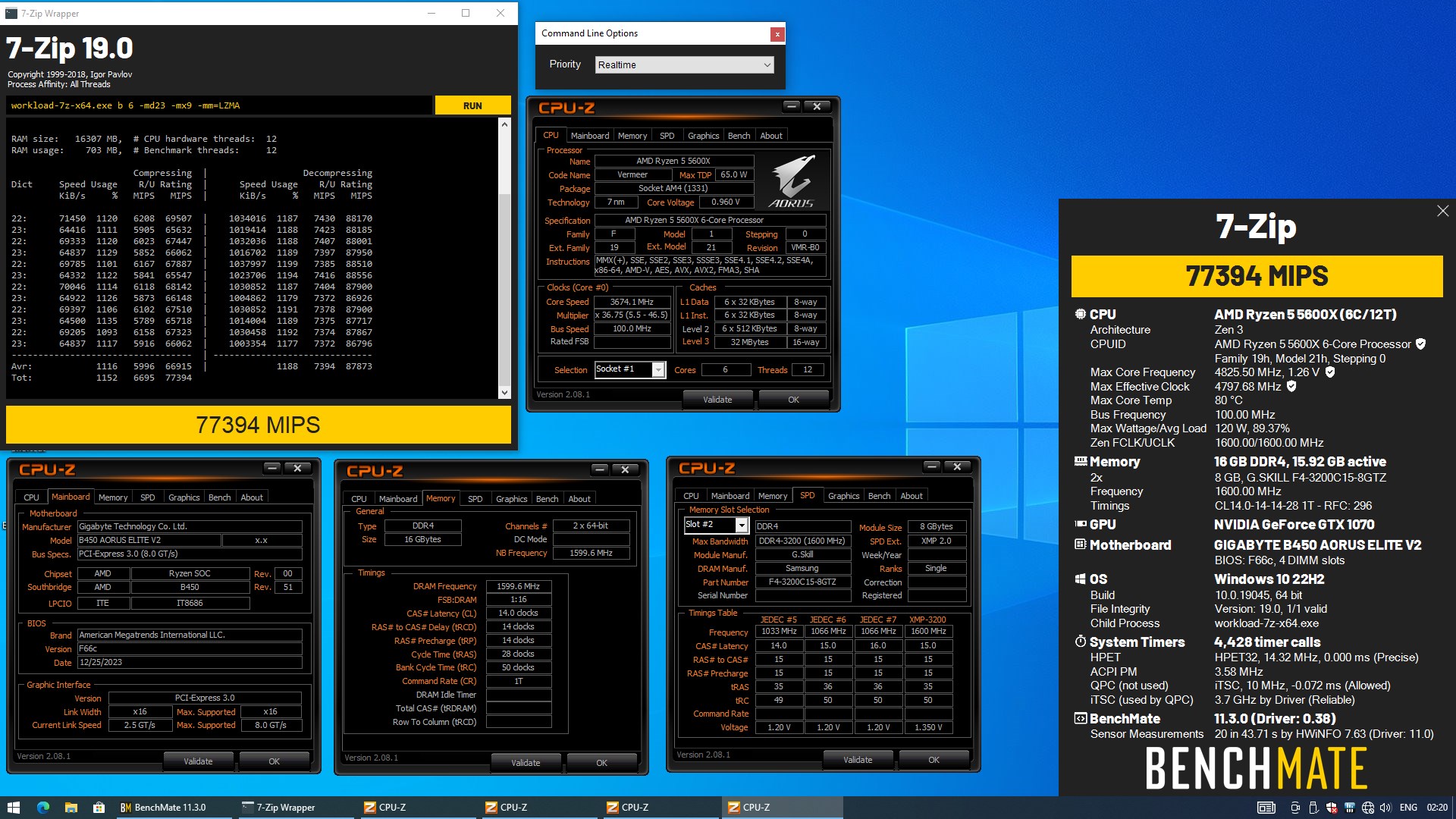Close the Command Line Options window

(x=777, y=34)
